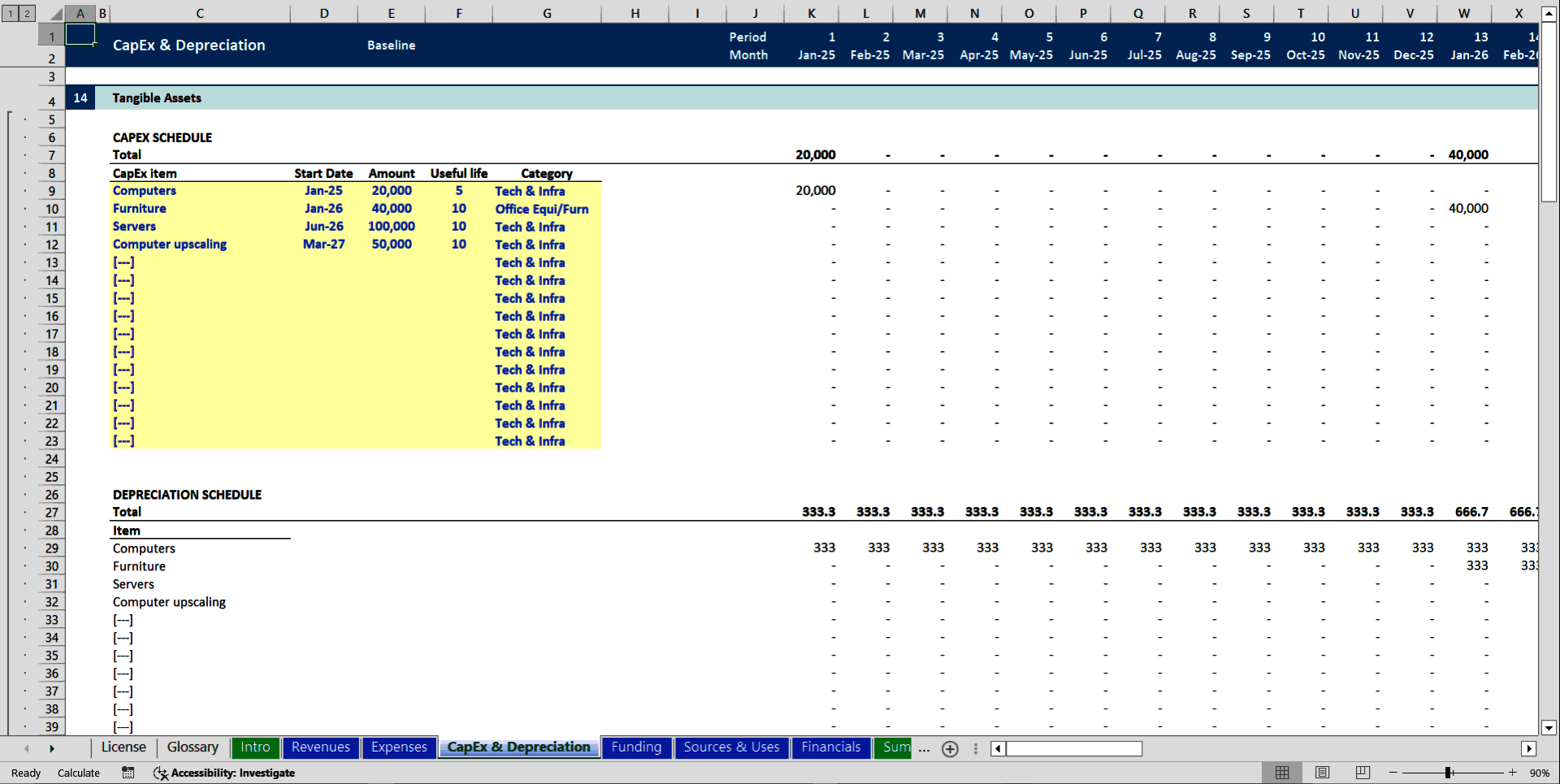Switch to Normal view in status bar

[1283, 773]
